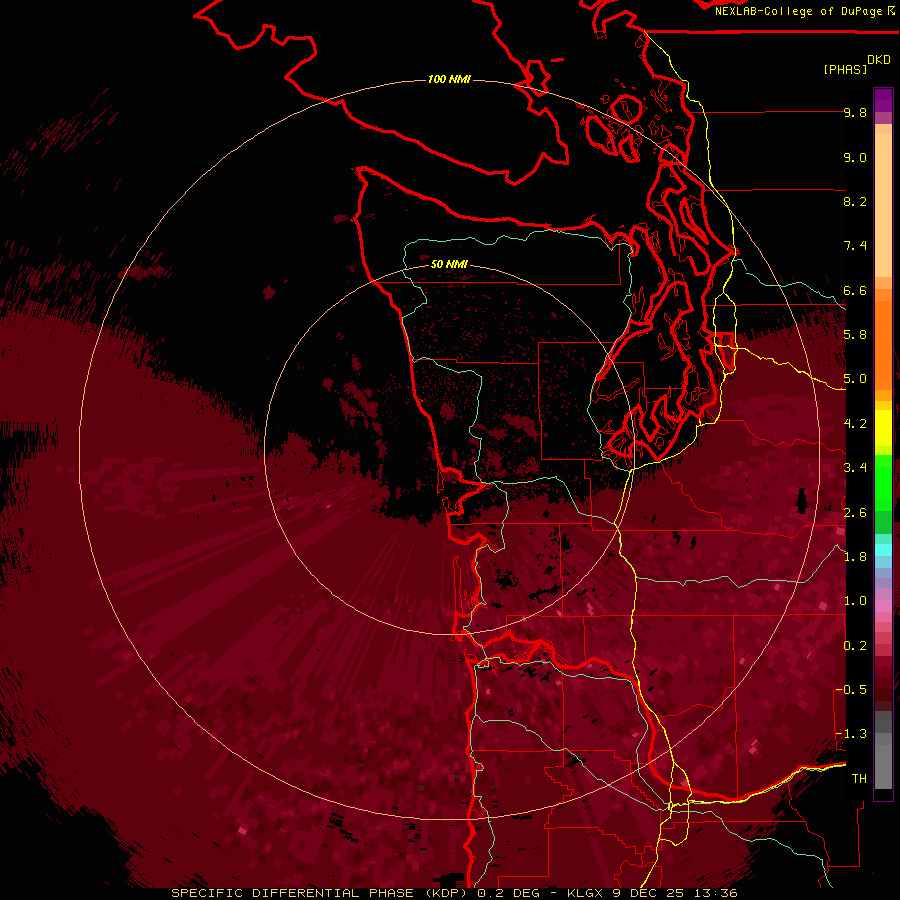Click the 2.6 value on color scale
The image size is (900, 900).
(855, 513)
